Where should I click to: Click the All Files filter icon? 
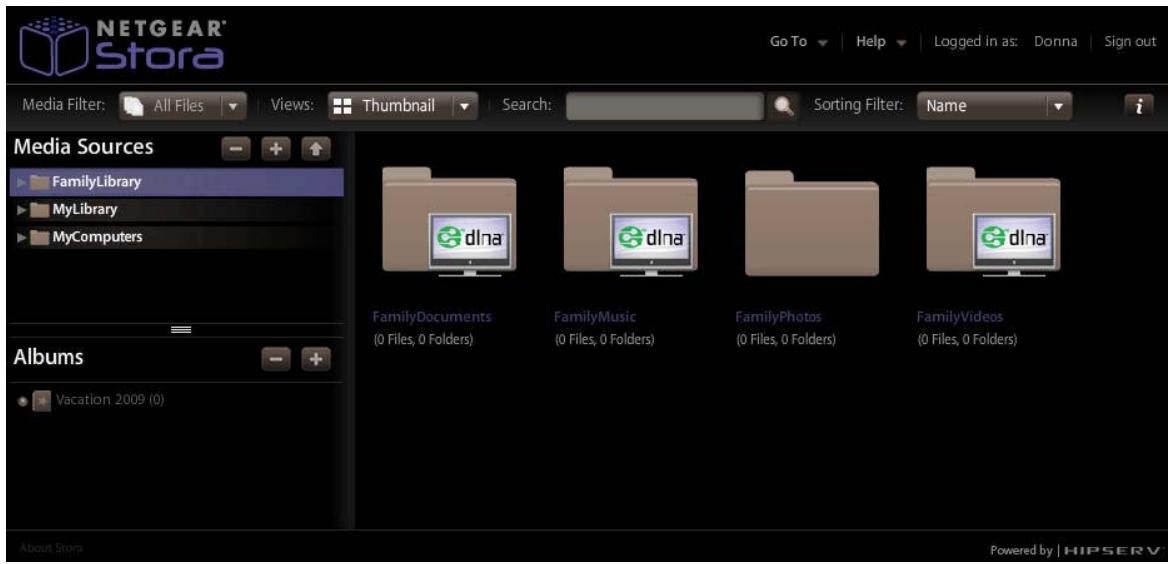[133, 106]
